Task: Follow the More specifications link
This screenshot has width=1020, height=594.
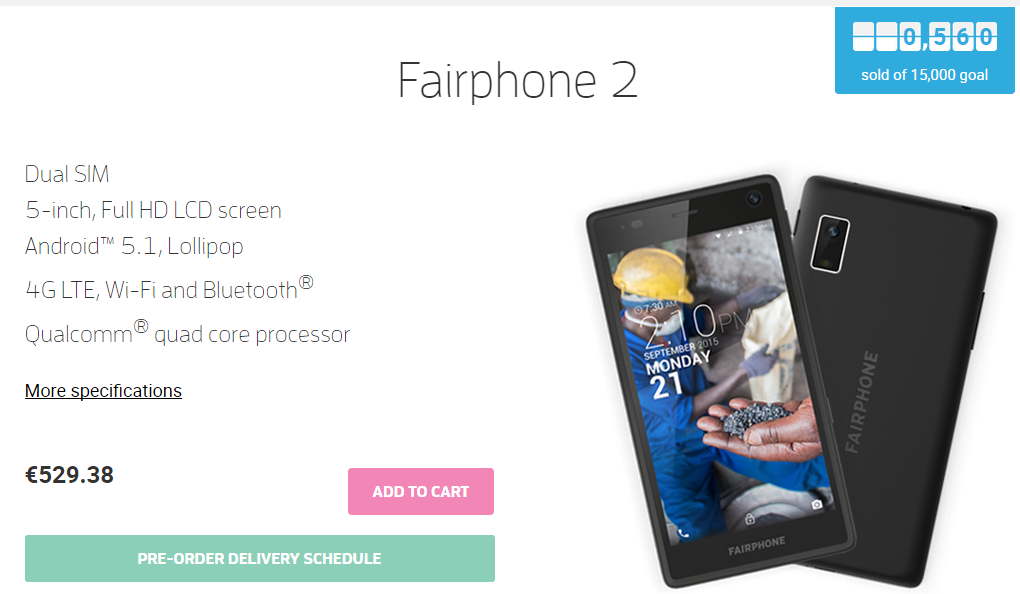Action: (x=103, y=390)
